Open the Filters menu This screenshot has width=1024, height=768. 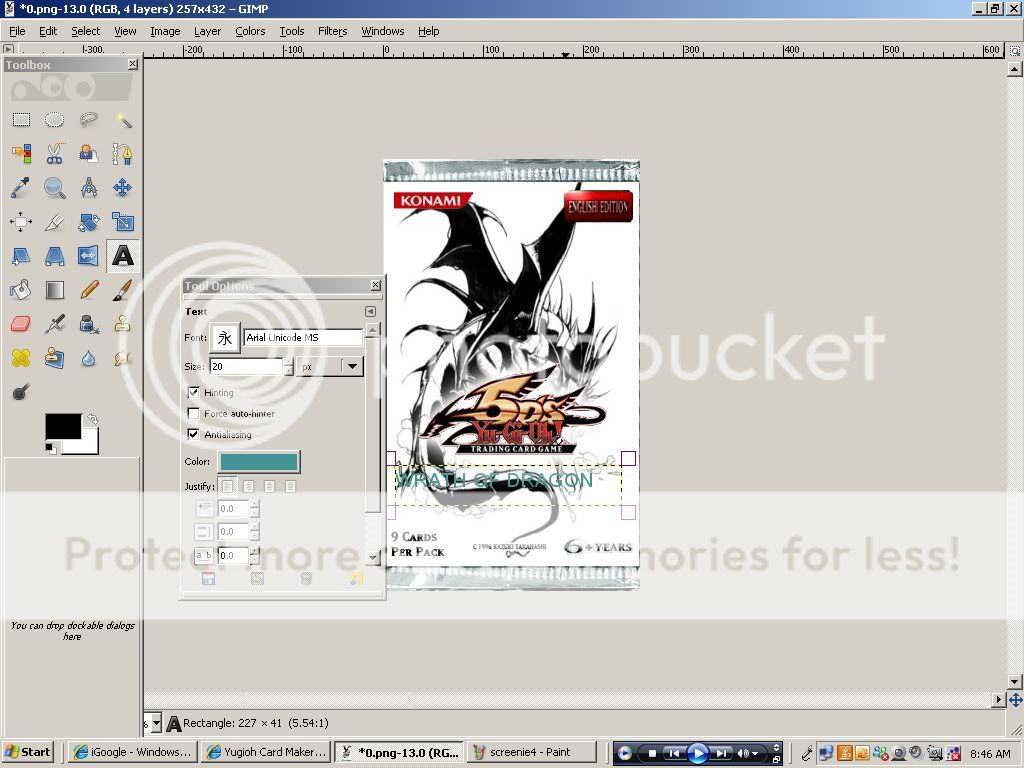tap(332, 31)
